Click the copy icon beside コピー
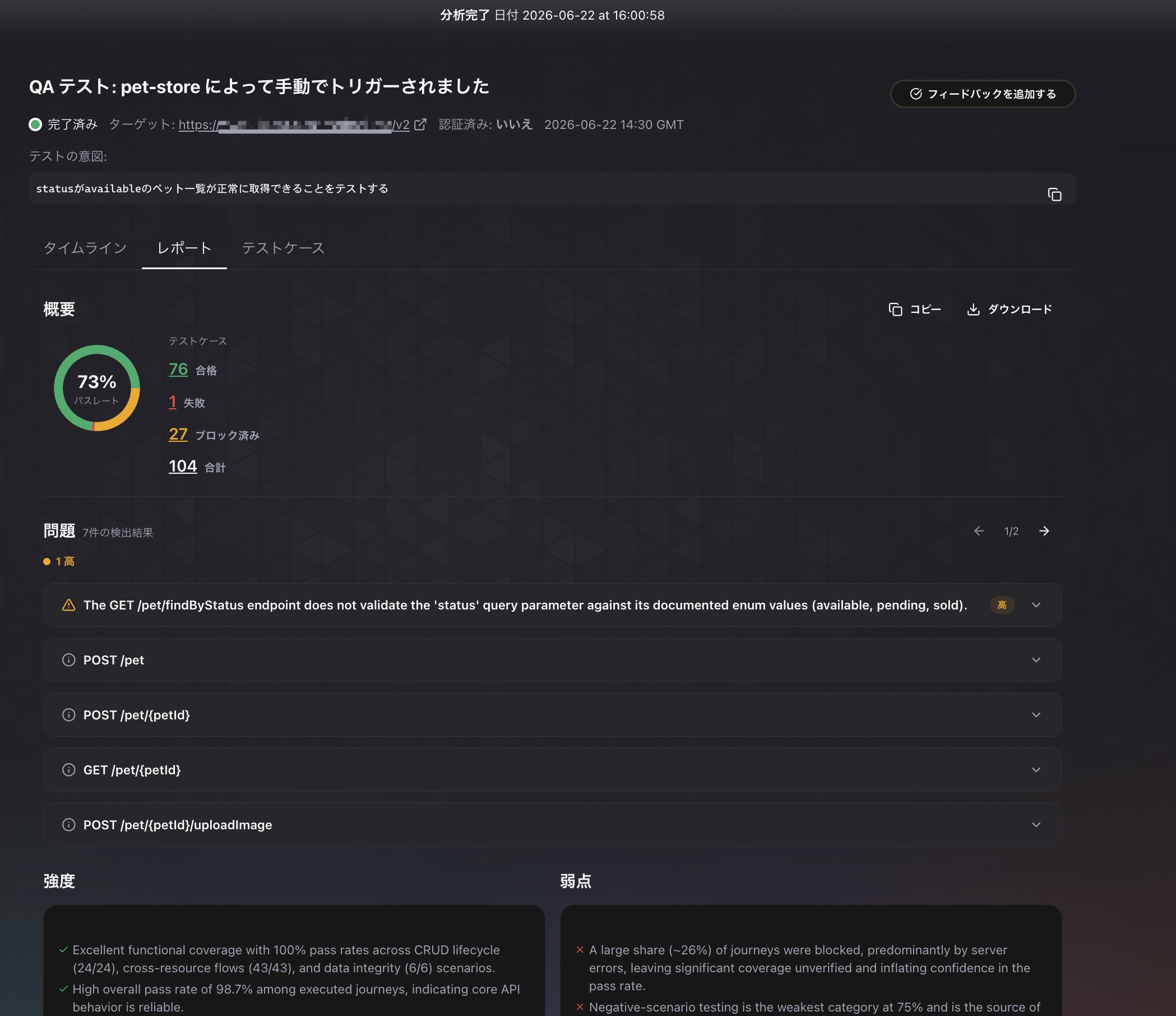Screen dimensions: 1176x1016 point(896,310)
